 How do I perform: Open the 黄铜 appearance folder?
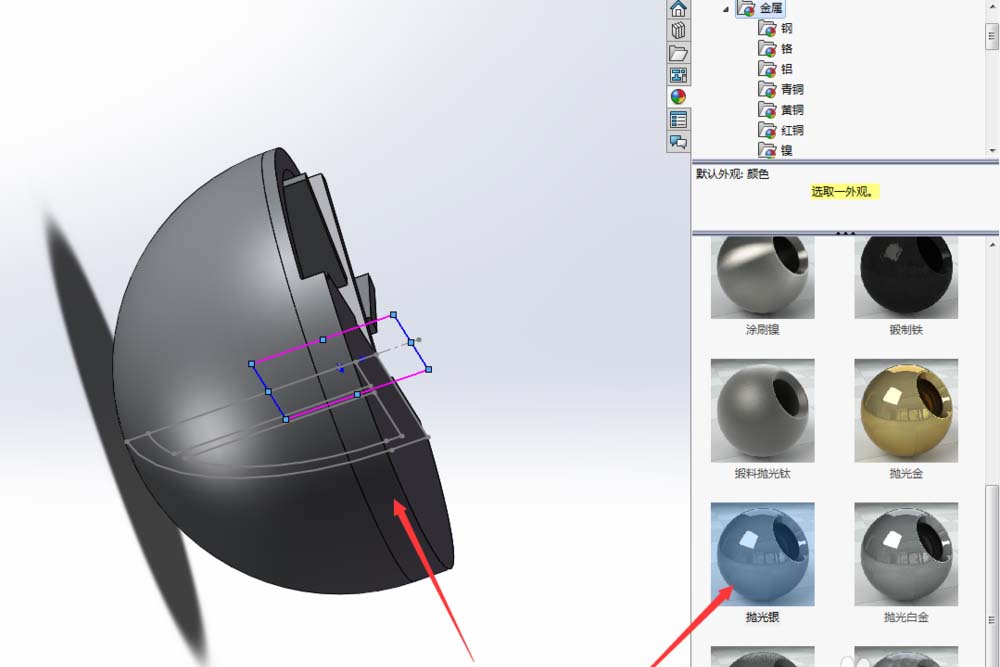pyautogui.click(x=781, y=110)
